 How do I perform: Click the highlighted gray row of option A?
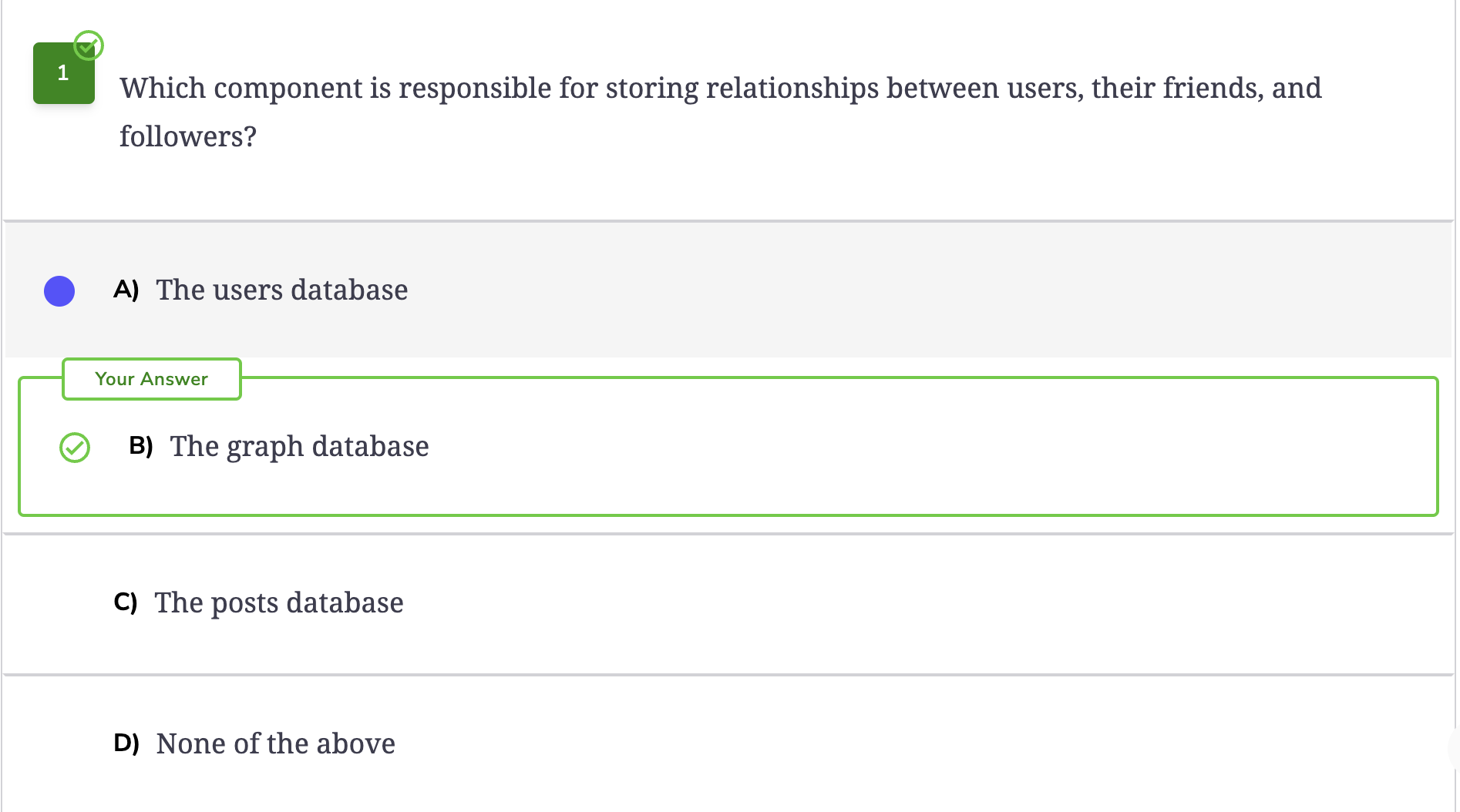pyautogui.click(x=728, y=290)
